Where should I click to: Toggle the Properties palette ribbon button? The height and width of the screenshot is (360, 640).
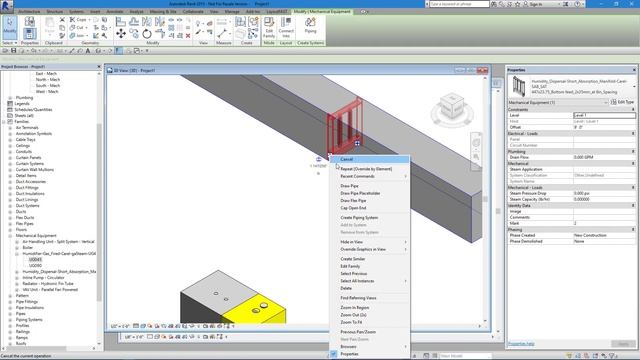(x=29, y=33)
